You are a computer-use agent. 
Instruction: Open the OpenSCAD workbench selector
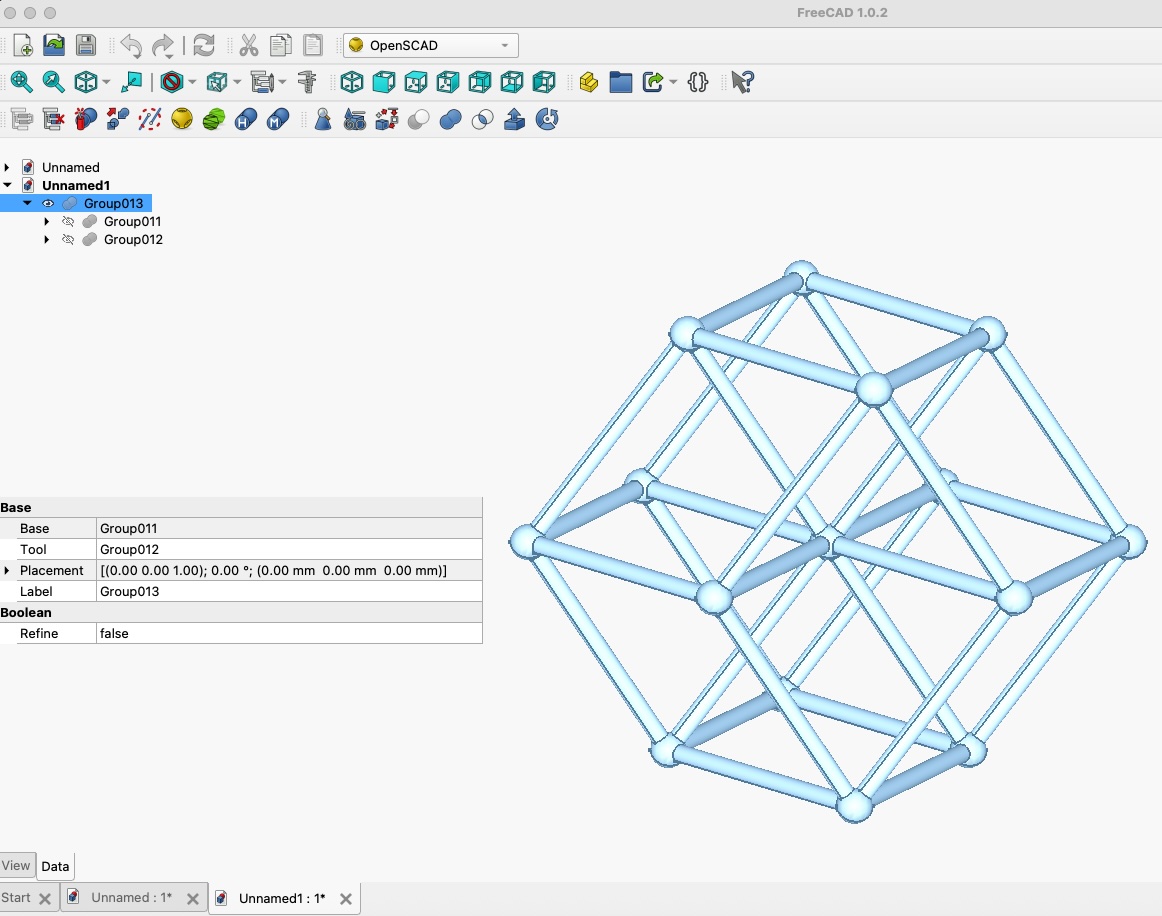coord(430,45)
